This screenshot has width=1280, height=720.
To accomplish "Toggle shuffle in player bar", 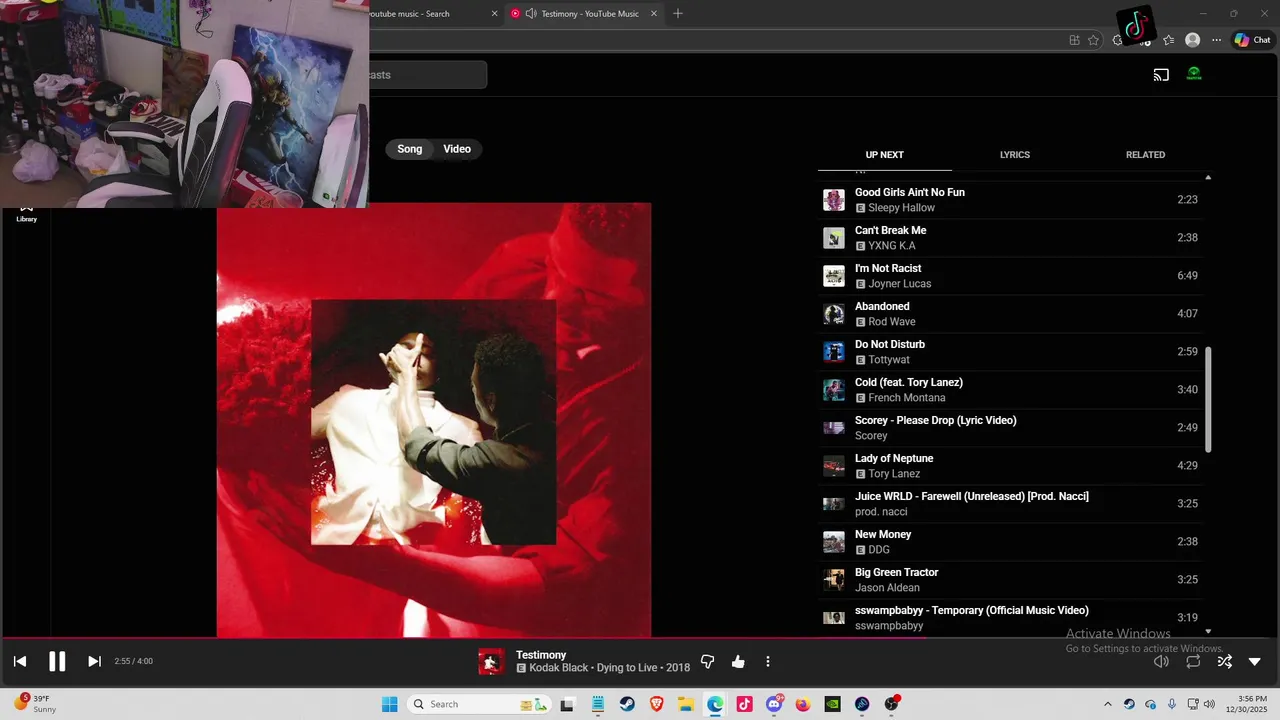I will [1224, 661].
